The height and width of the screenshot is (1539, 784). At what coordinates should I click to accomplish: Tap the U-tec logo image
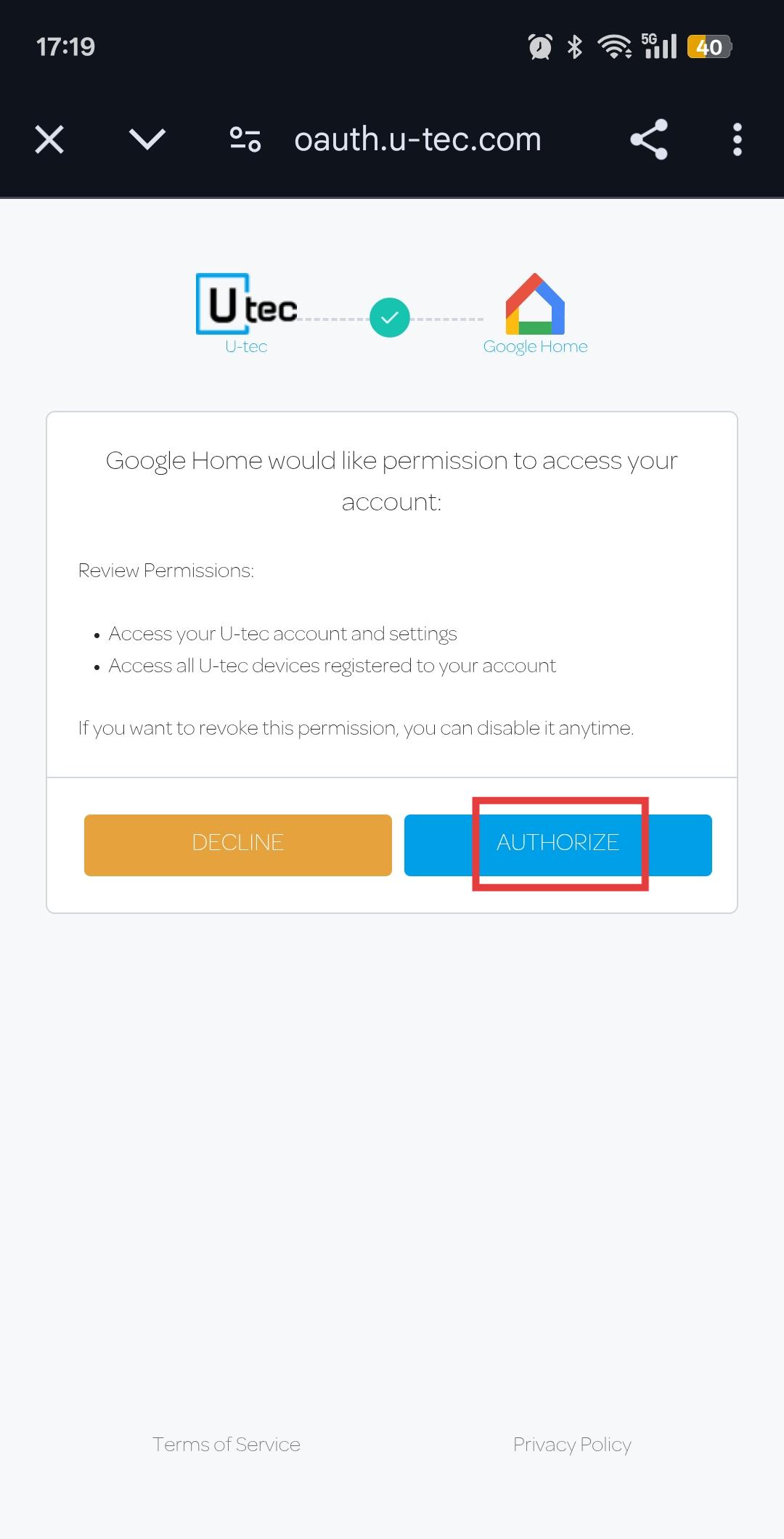247,303
